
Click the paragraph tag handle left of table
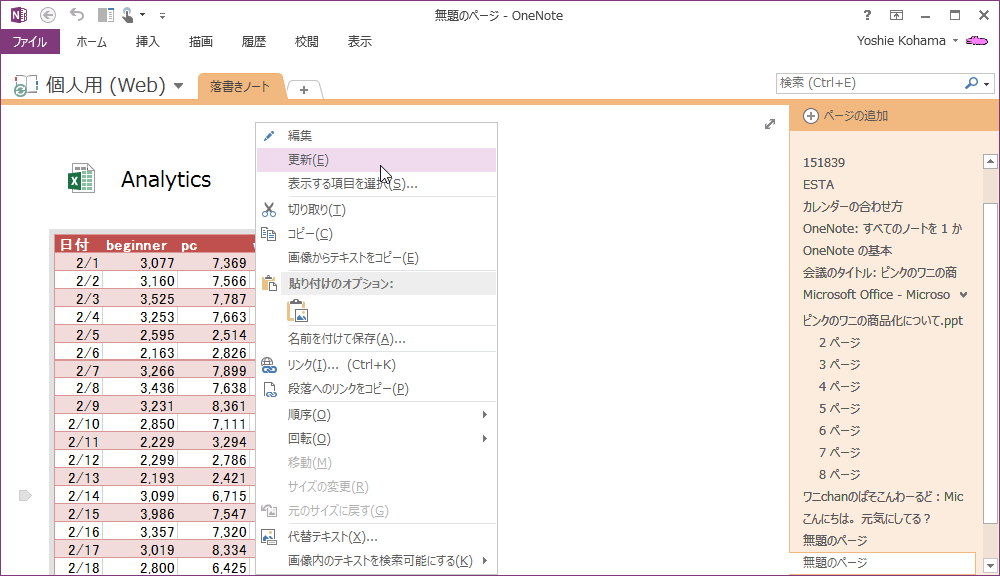[25, 496]
